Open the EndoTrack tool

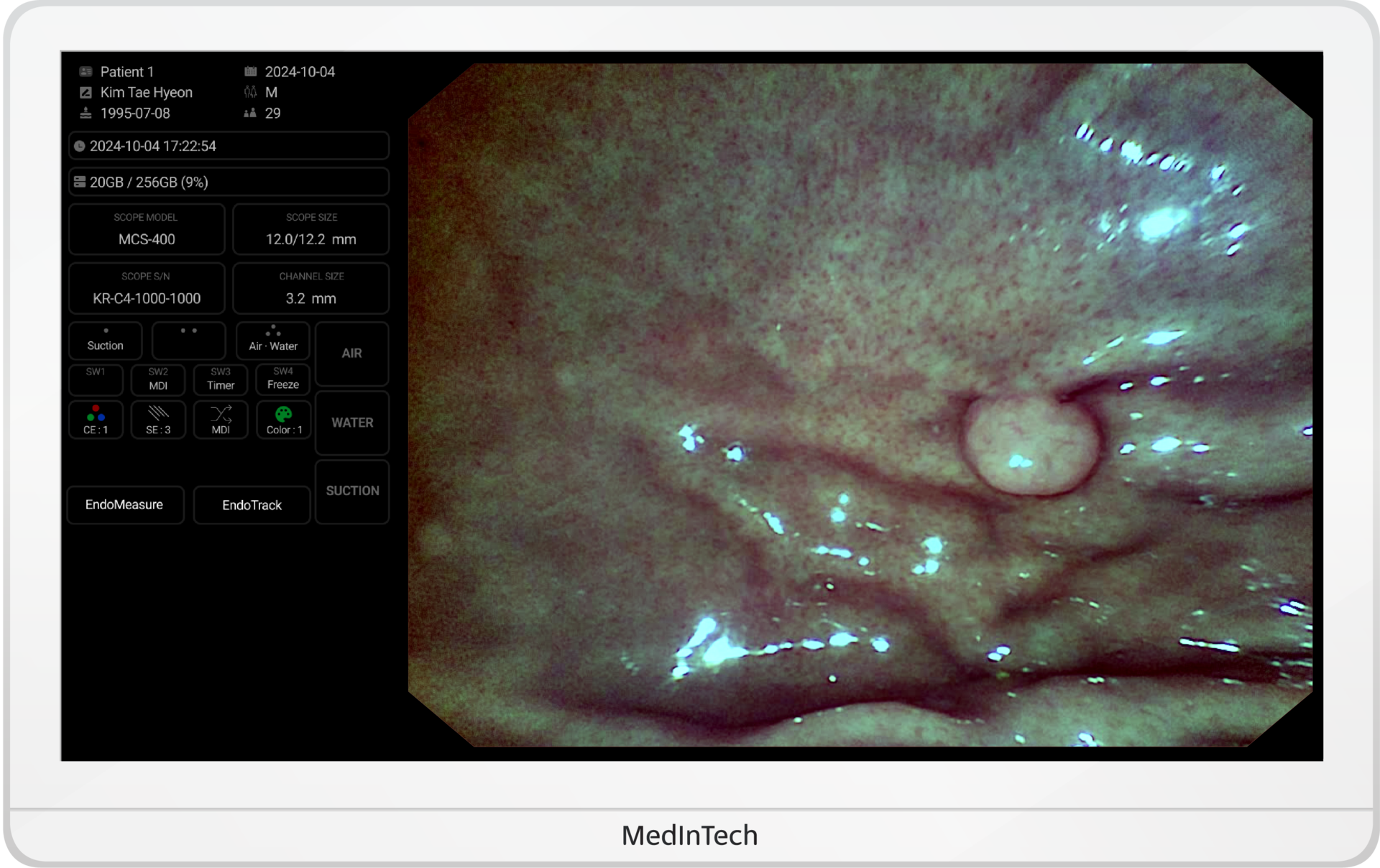(x=252, y=505)
